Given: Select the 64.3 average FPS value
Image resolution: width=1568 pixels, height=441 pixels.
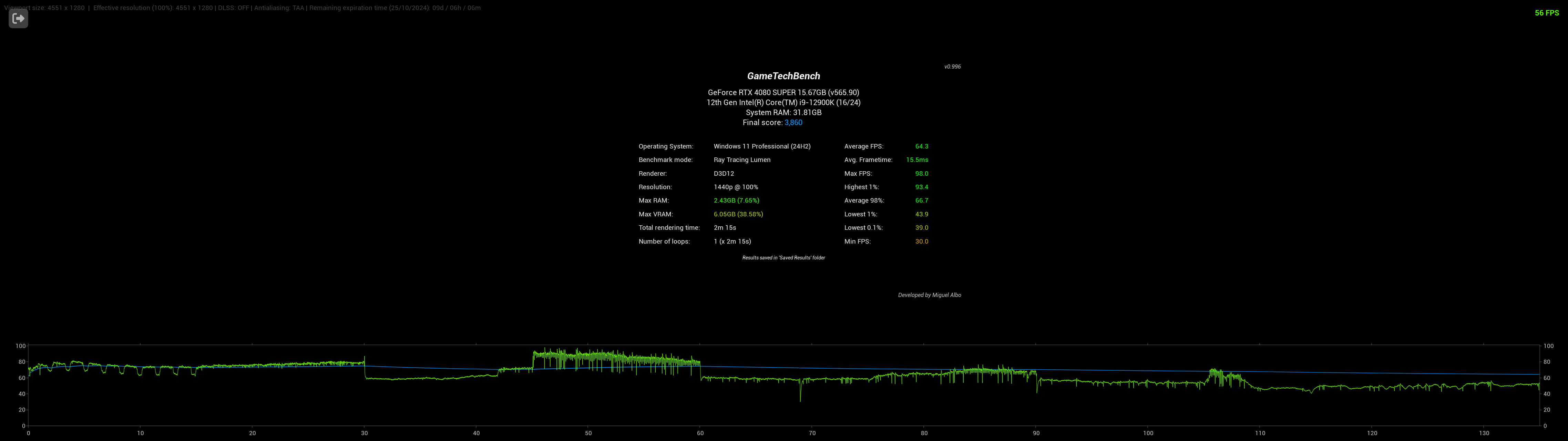Looking at the screenshot, I should 922,146.
